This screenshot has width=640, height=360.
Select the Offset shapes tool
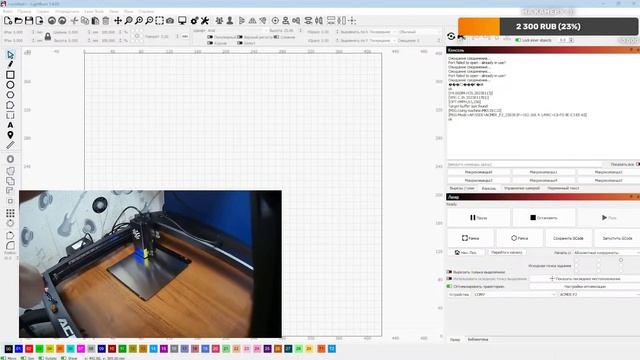point(10,159)
